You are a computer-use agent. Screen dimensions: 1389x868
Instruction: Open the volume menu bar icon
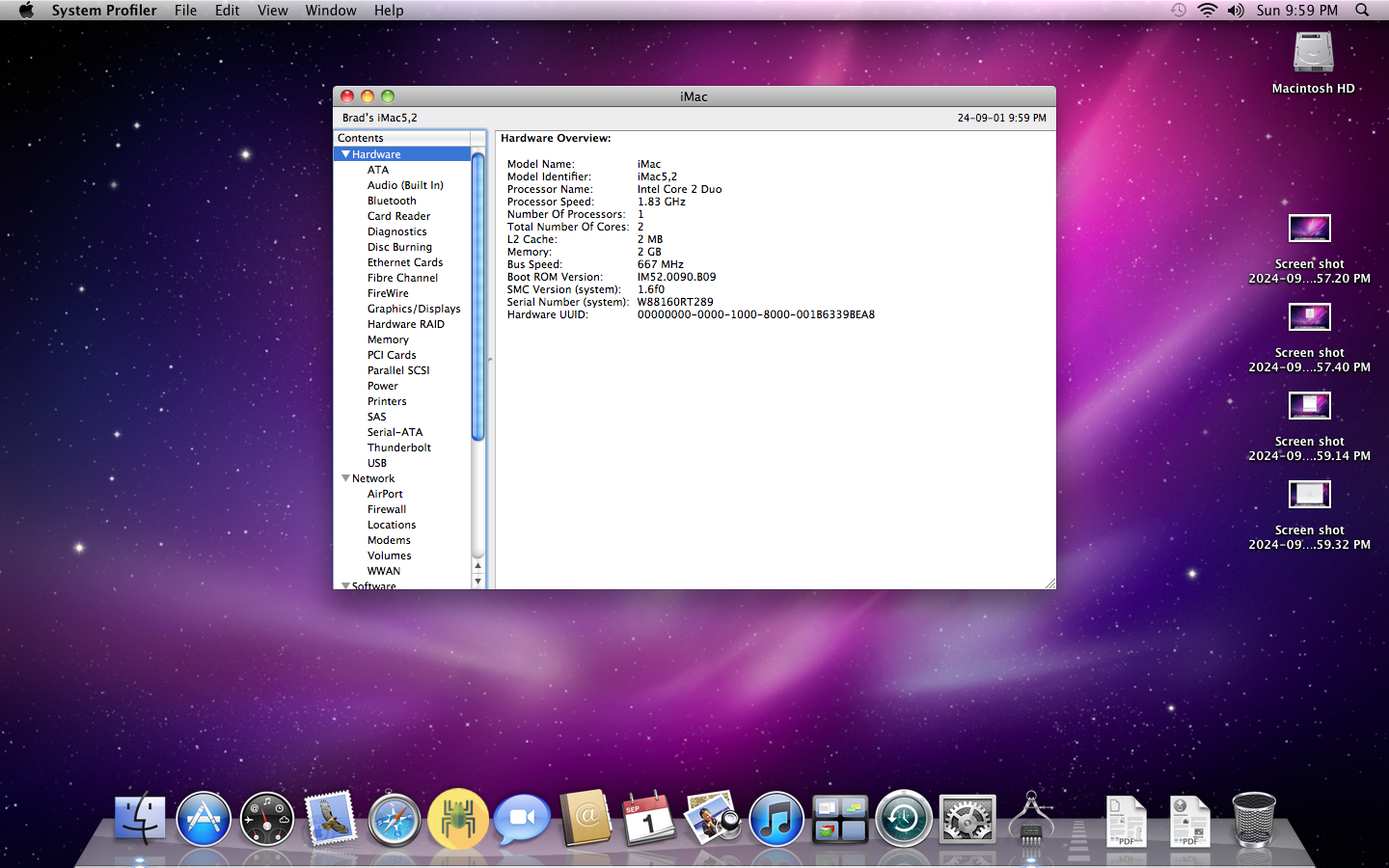[1236, 11]
